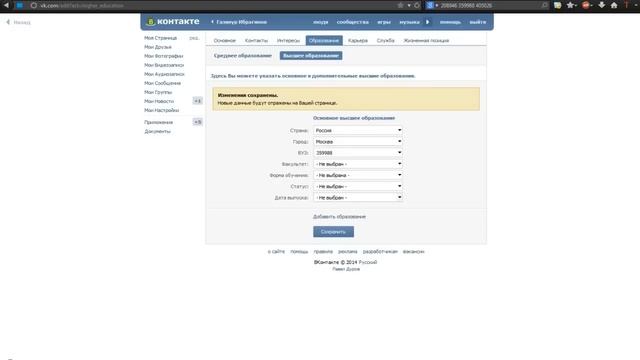Open люди in the top navigation

(x=320, y=22)
